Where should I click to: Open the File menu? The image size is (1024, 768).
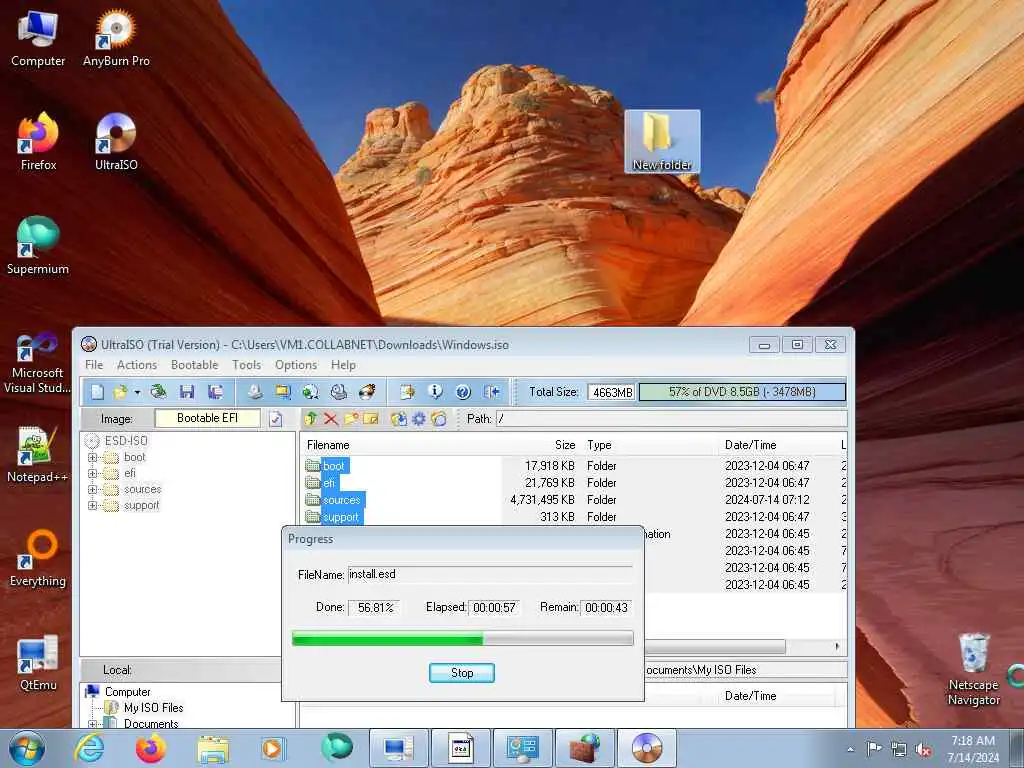[x=94, y=365]
